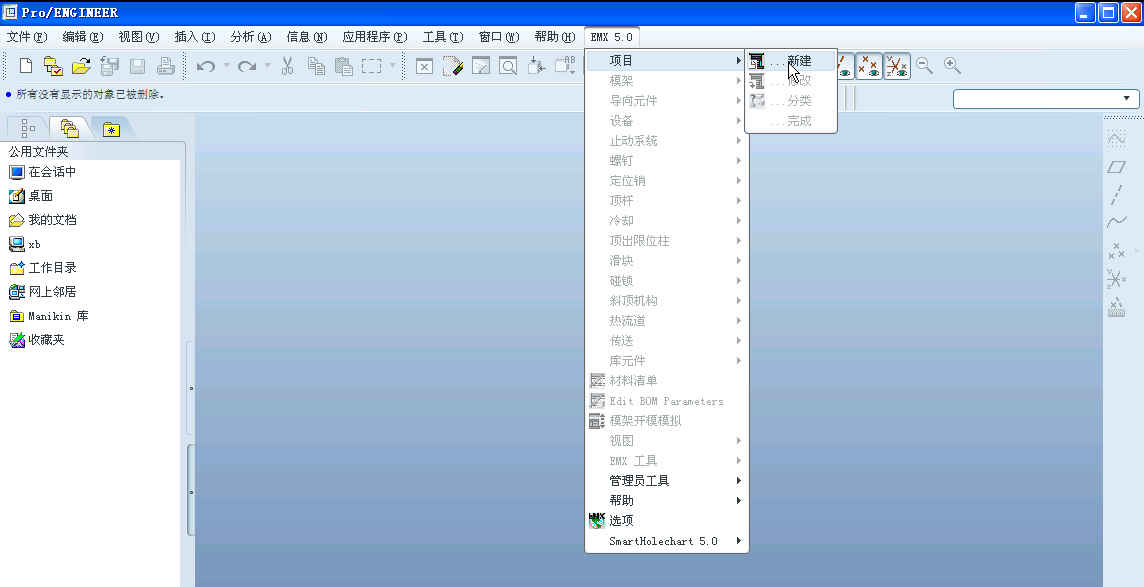Switch to the model tree tab
The image size is (1144, 587).
click(28, 128)
